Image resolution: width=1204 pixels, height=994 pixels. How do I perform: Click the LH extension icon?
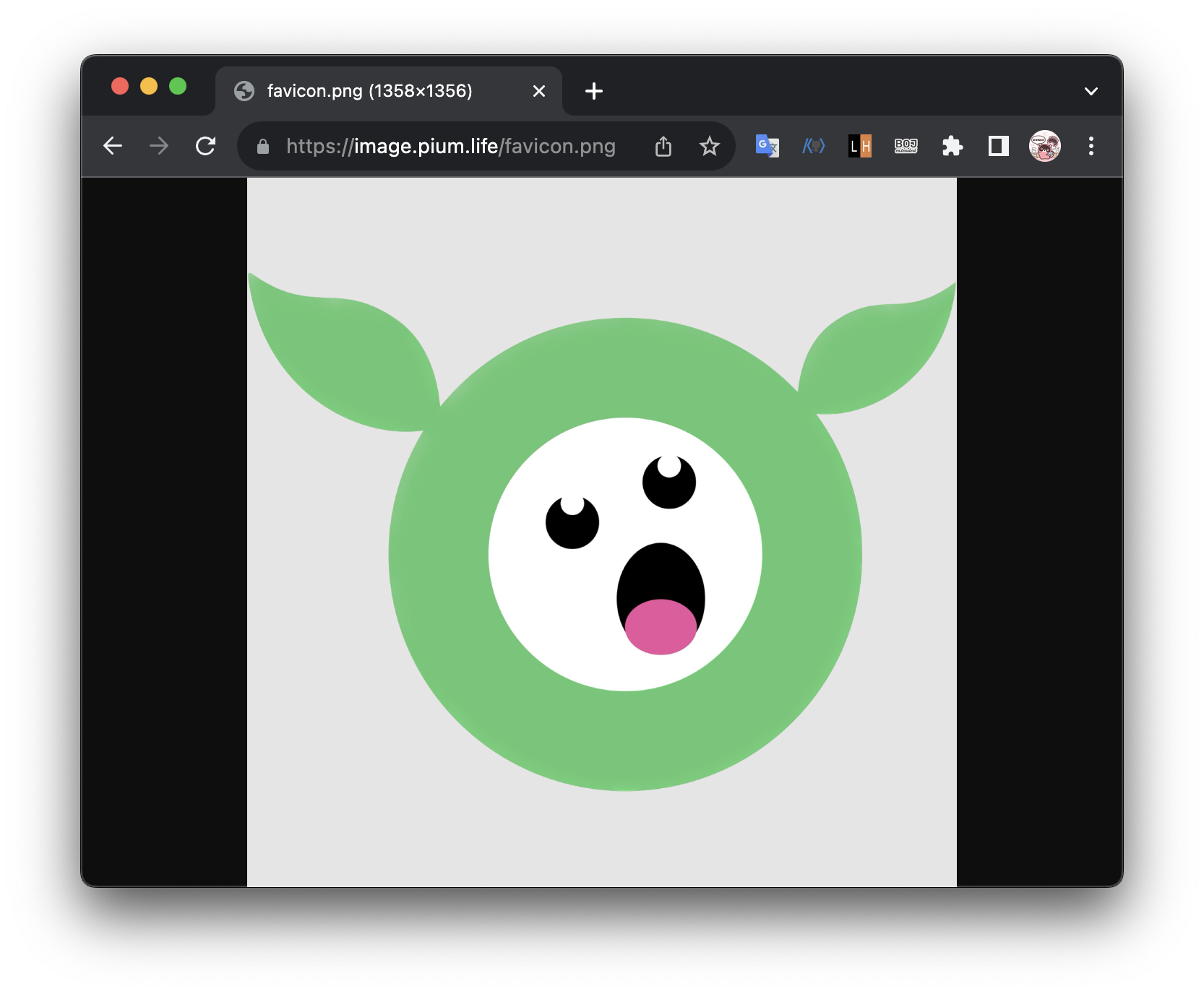point(859,147)
